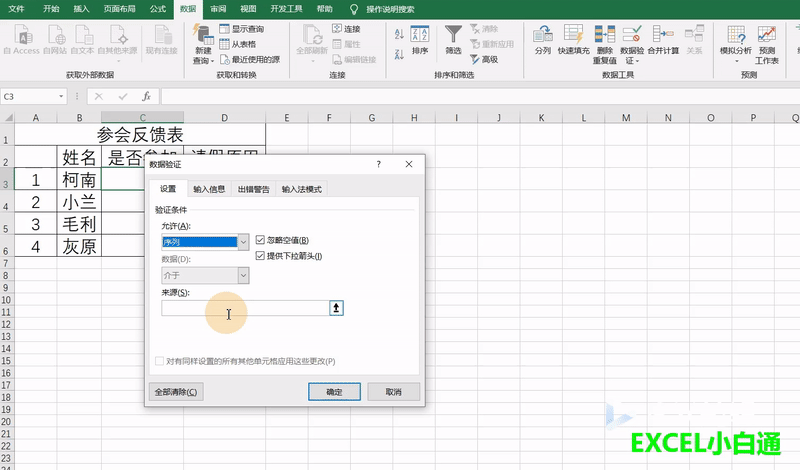Open the File (文件) tab

coord(16,9)
